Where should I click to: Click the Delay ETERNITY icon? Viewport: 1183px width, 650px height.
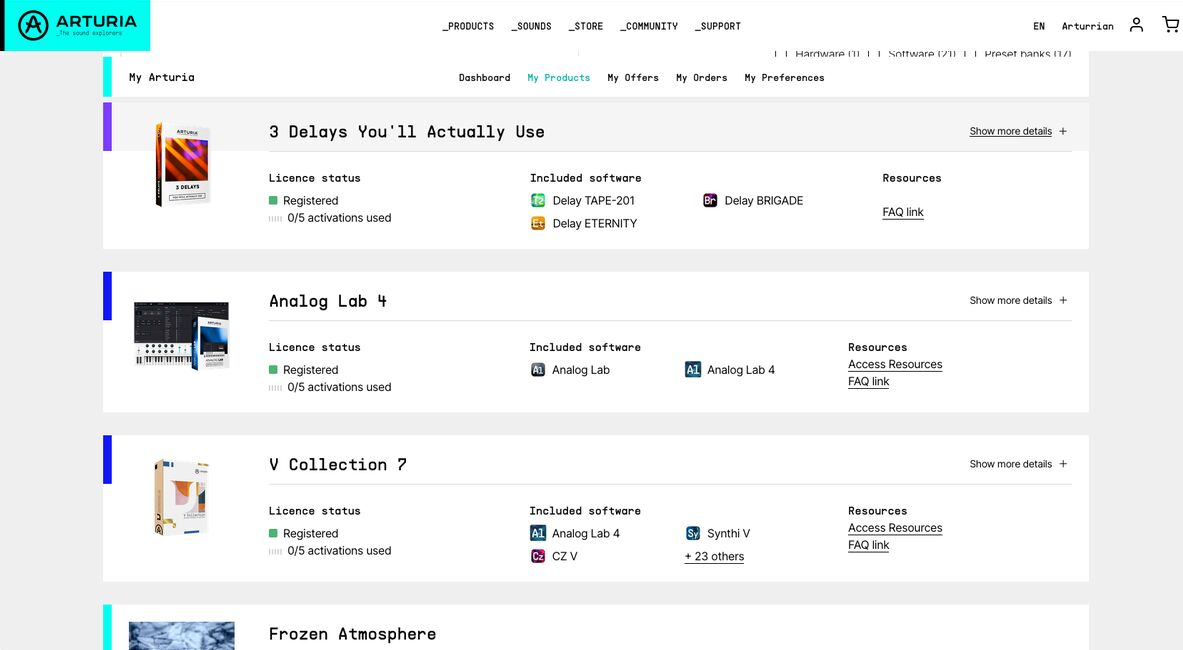click(538, 224)
